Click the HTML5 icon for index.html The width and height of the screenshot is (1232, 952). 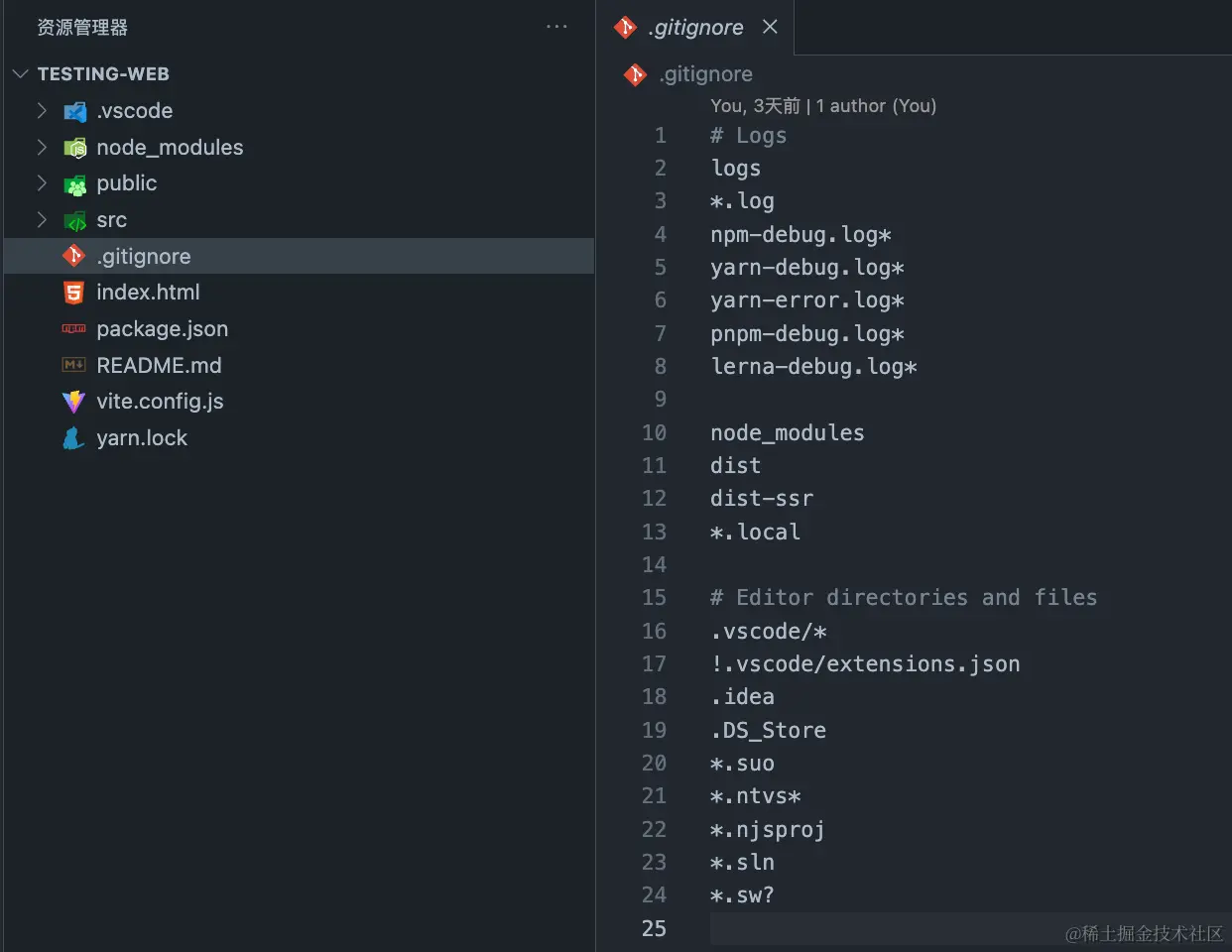(x=74, y=293)
